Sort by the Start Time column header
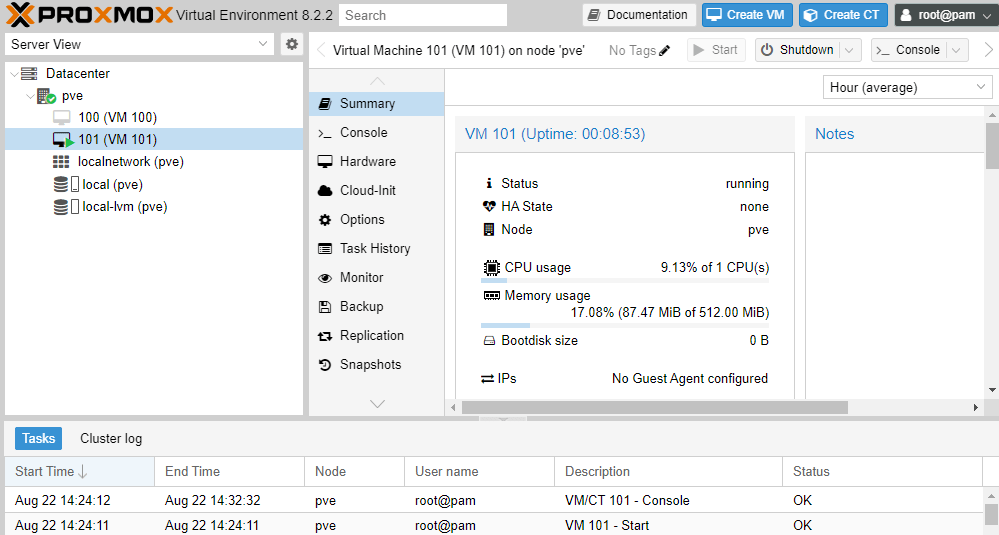This screenshot has height=535, width=999. pos(80,471)
